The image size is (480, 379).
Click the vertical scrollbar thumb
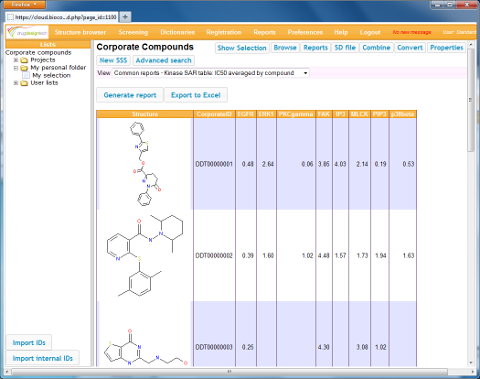[x=471, y=100]
